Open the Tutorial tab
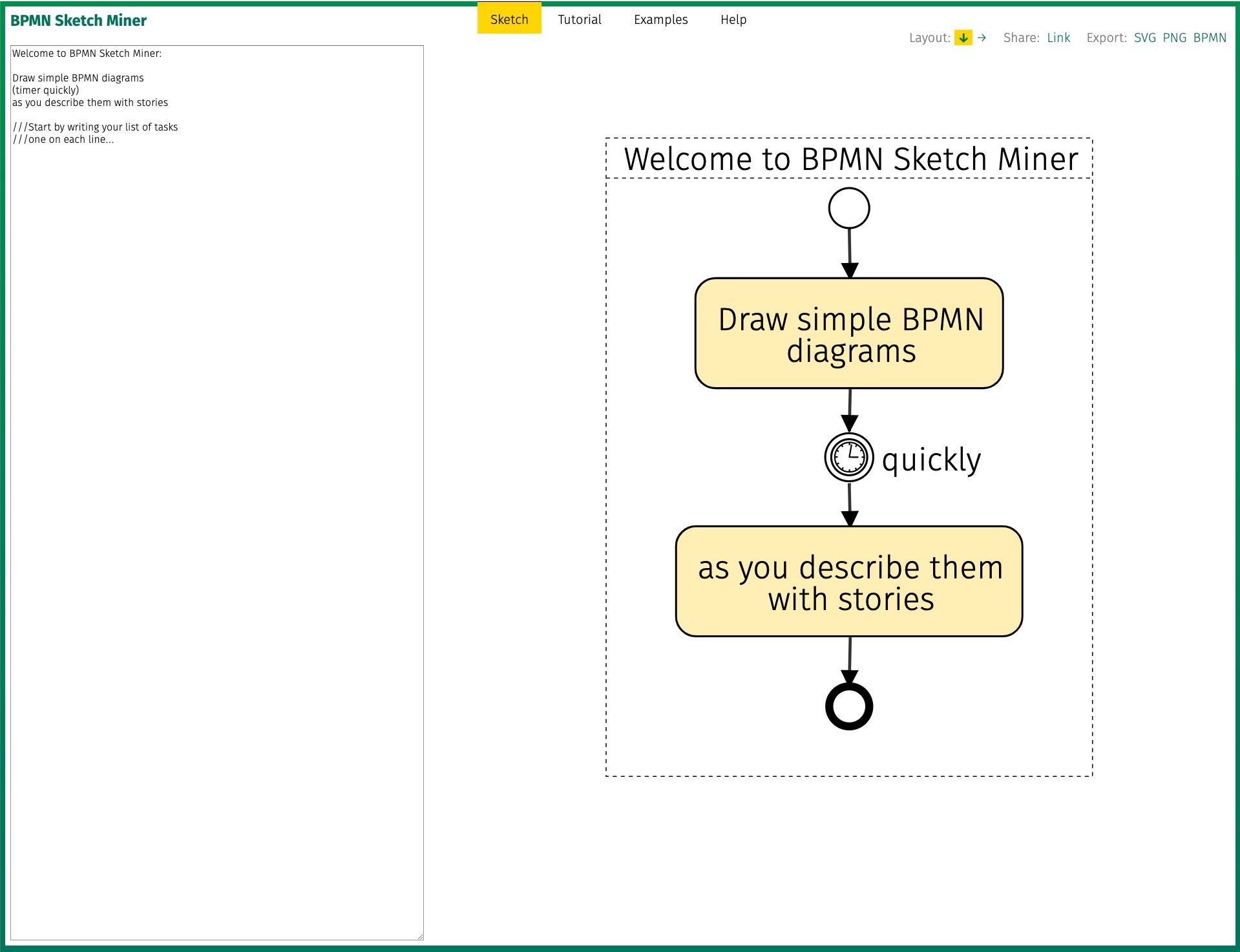The height and width of the screenshot is (952, 1240). (580, 19)
